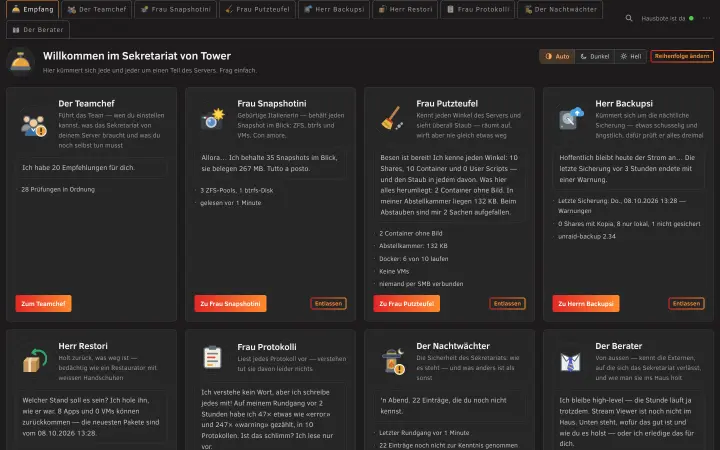Click the Frau Putzteufel broom icon

pyautogui.click(x=392, y=118)
